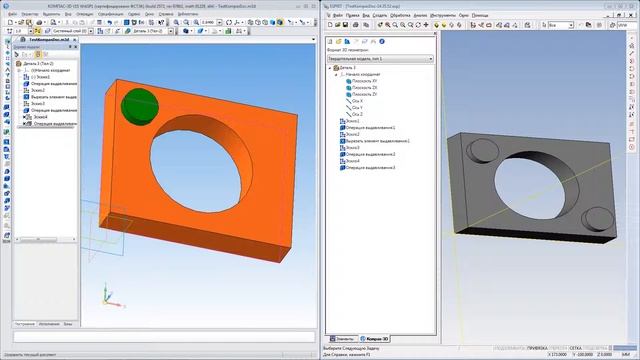Open Деталь 3 (Тел-2) dropdown in KOMPAS toolbar

(x=171, y=31)
